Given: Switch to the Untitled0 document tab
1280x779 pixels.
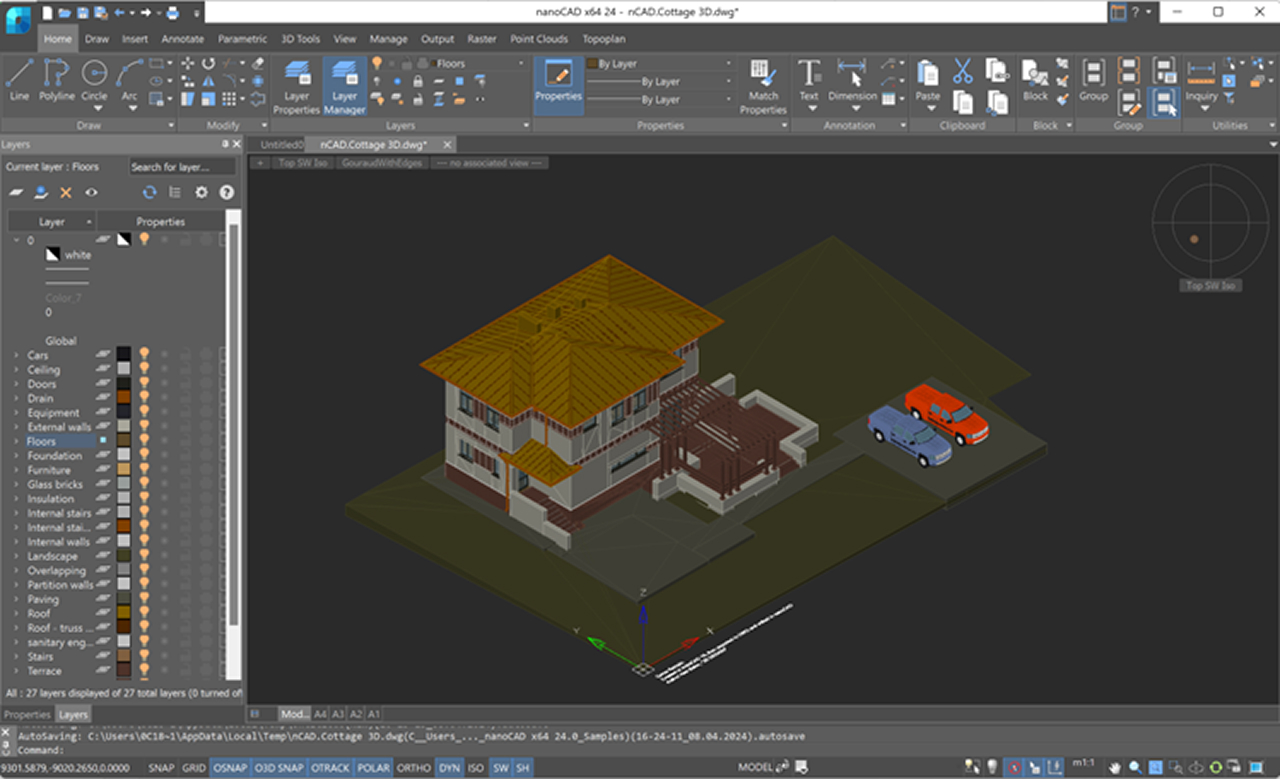Looking at the screenshot, I should [280, 144].
